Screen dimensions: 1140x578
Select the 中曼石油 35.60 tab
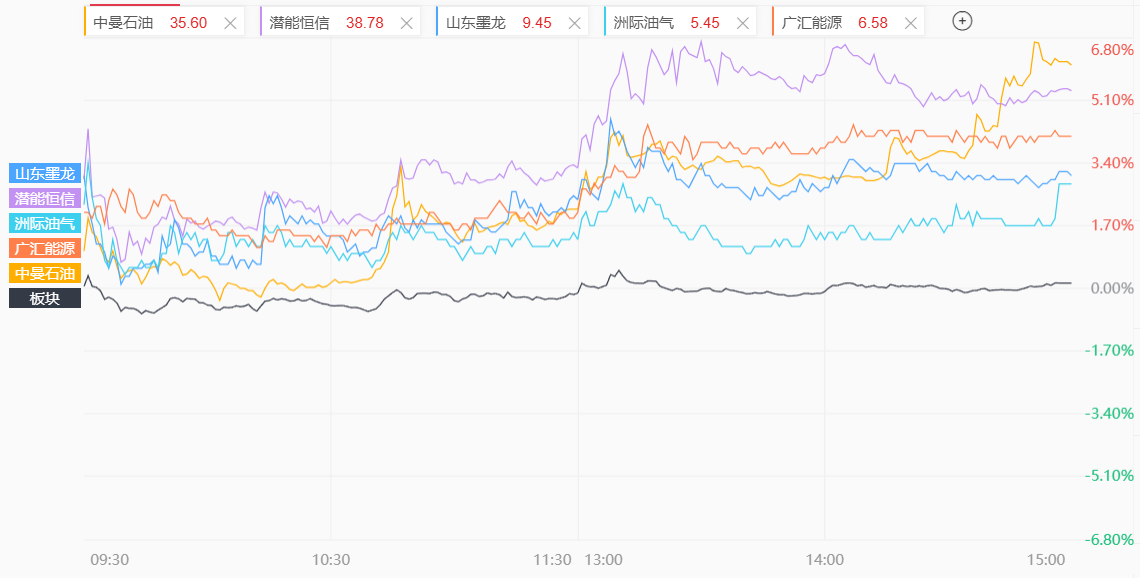[150, 23]
